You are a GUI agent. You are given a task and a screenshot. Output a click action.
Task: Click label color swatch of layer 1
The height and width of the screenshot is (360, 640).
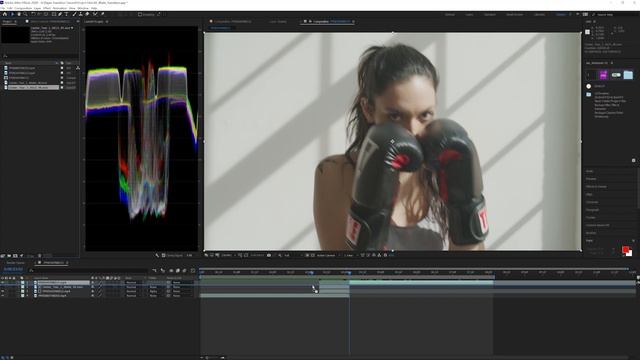22,282
